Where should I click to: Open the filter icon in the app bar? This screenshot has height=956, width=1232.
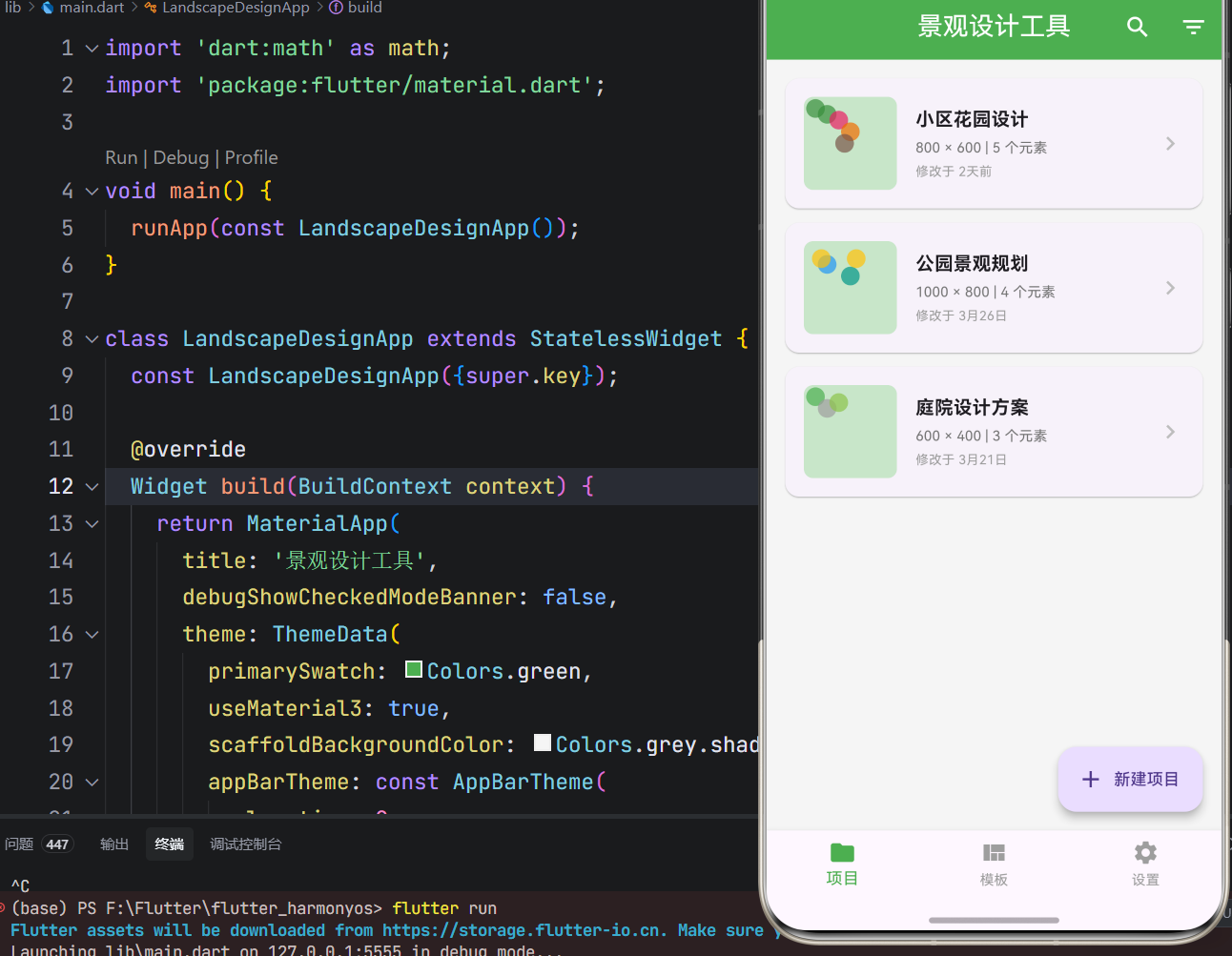pos(1193,27)
